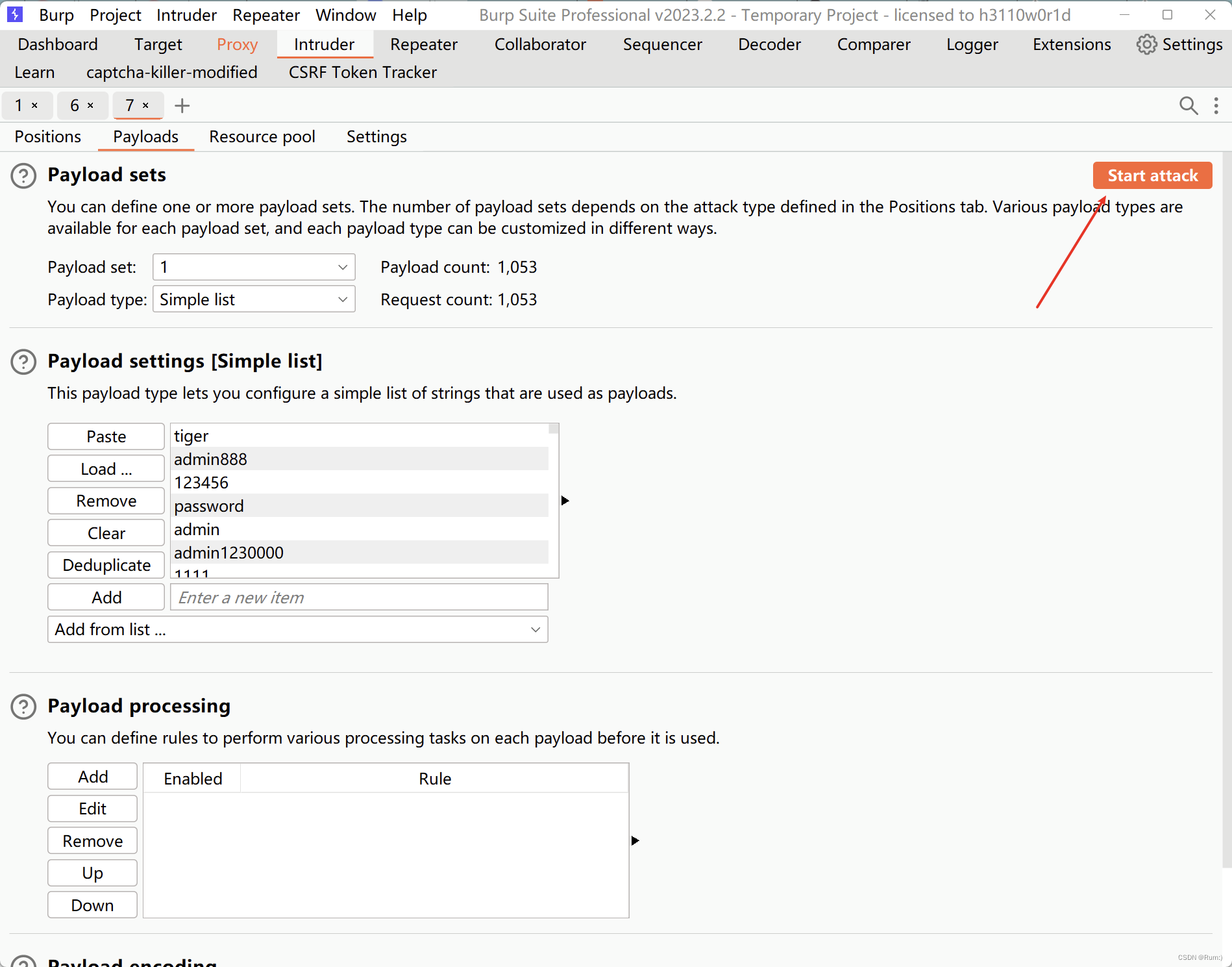Switch to the Sequencer tab
Screen dimensions: 1232x967
pos(662,44)
